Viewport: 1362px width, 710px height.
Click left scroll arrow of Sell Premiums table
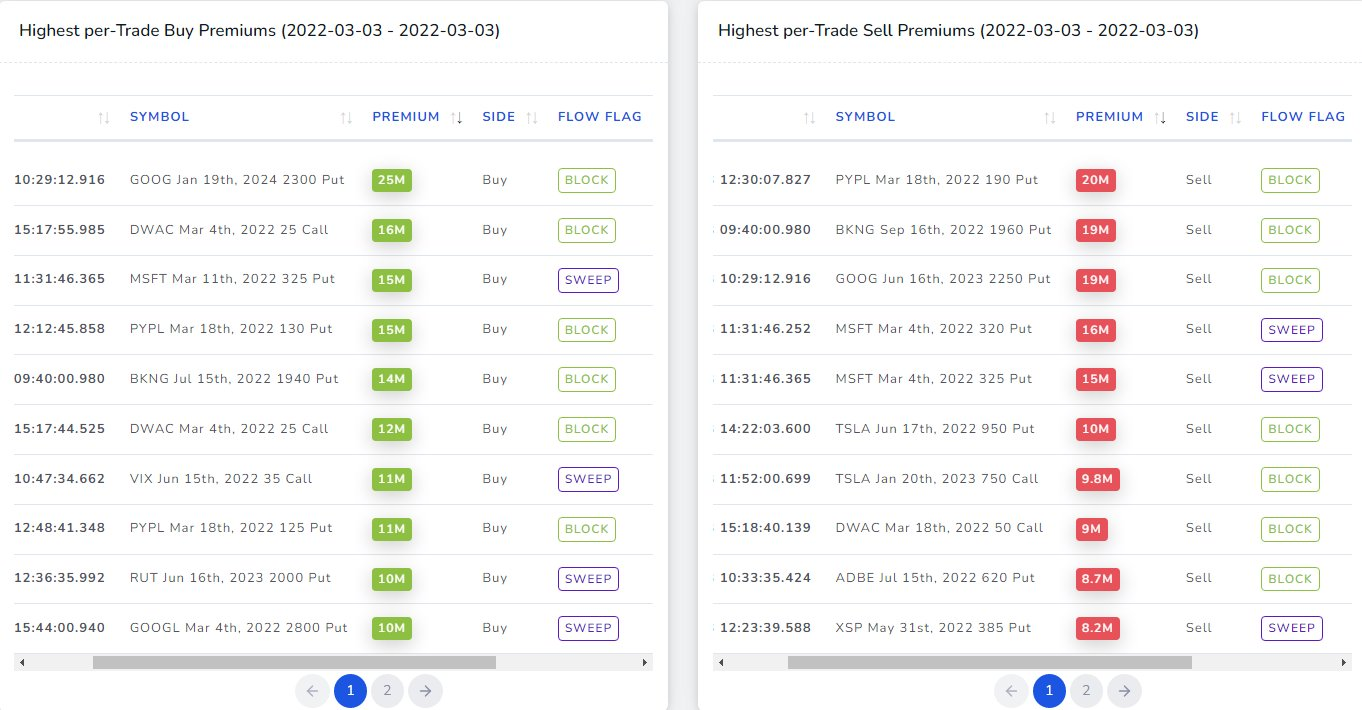721,662
